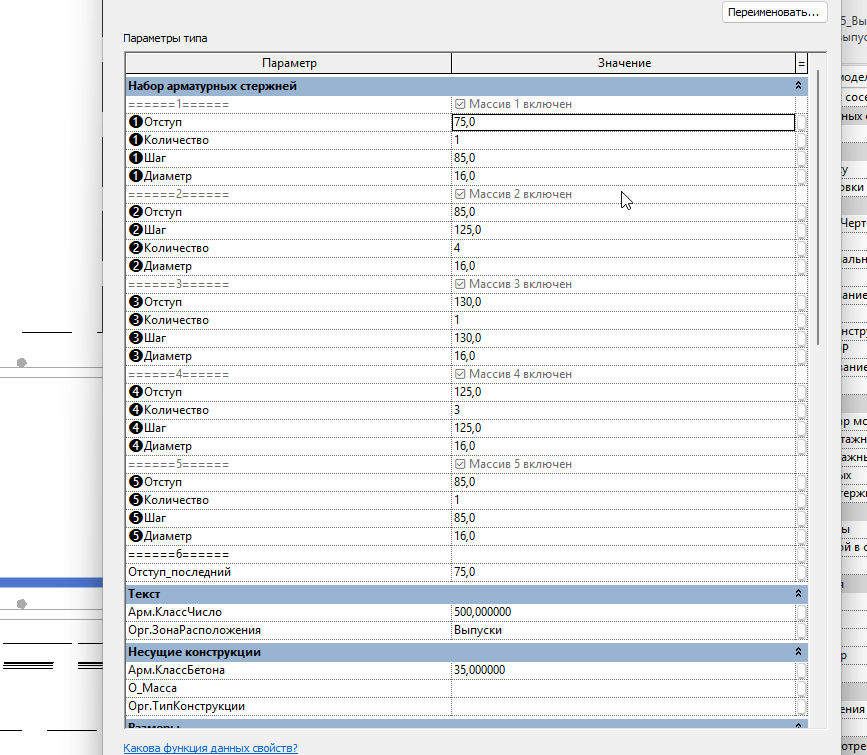Image resolution: width=867 pixels, height=755 pixels.
Task: Collapse the Несущие конструкции group
Action: (798, 652)
